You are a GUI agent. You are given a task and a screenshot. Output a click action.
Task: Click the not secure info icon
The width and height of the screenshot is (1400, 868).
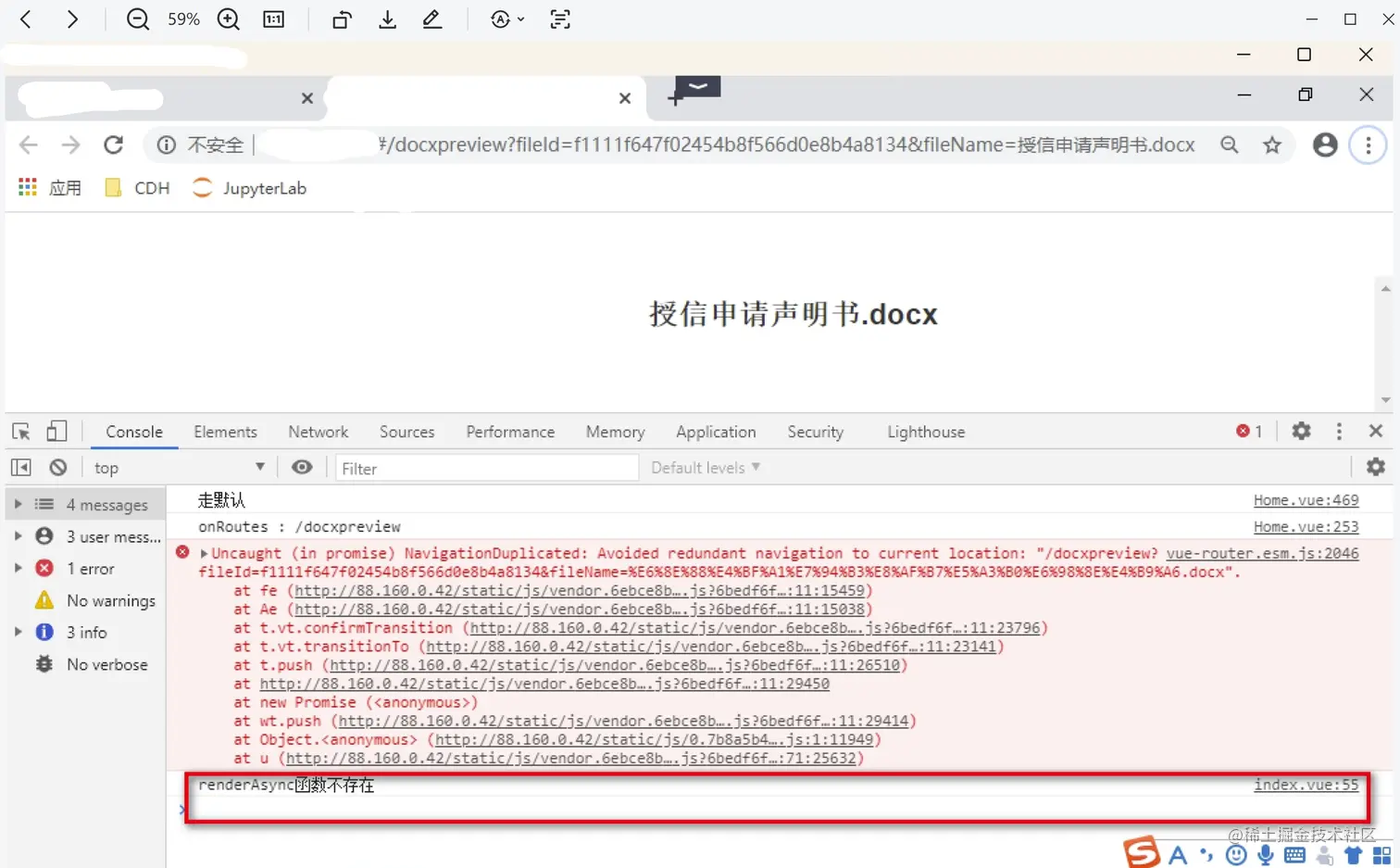pos(167,145)
